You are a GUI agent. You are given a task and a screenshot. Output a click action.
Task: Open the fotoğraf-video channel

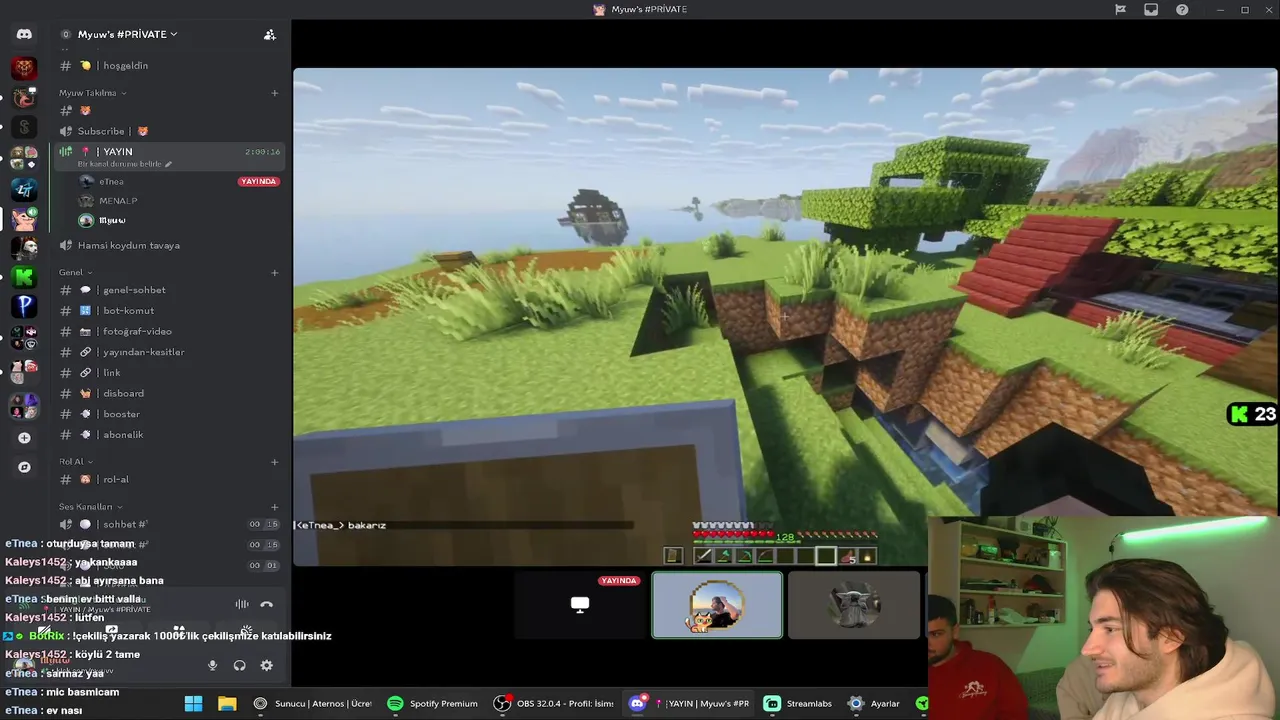tap(168, 331)
